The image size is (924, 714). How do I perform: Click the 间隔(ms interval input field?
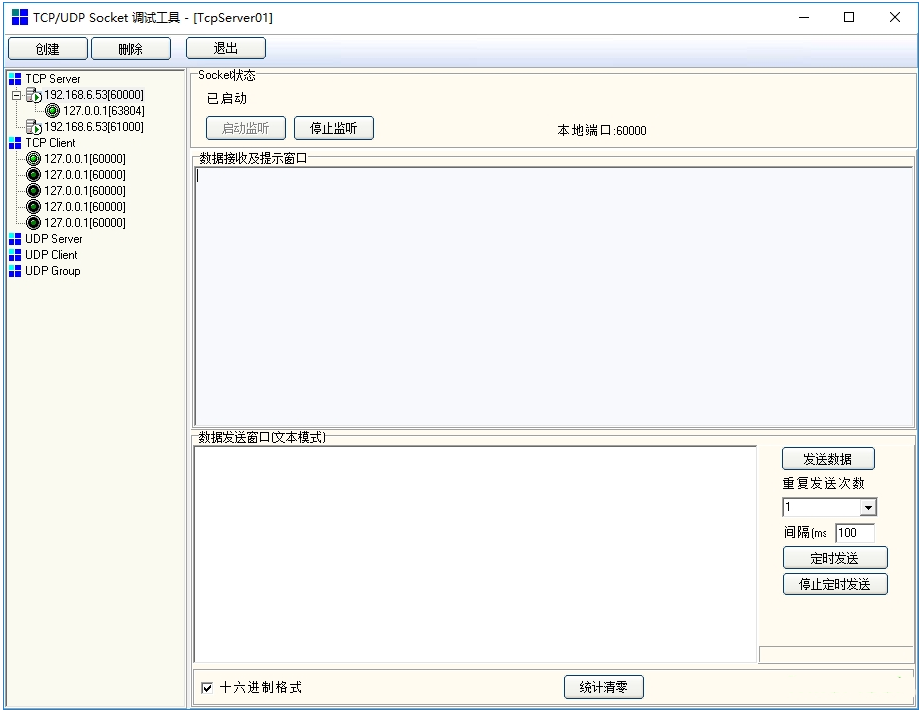click(855, 533)
